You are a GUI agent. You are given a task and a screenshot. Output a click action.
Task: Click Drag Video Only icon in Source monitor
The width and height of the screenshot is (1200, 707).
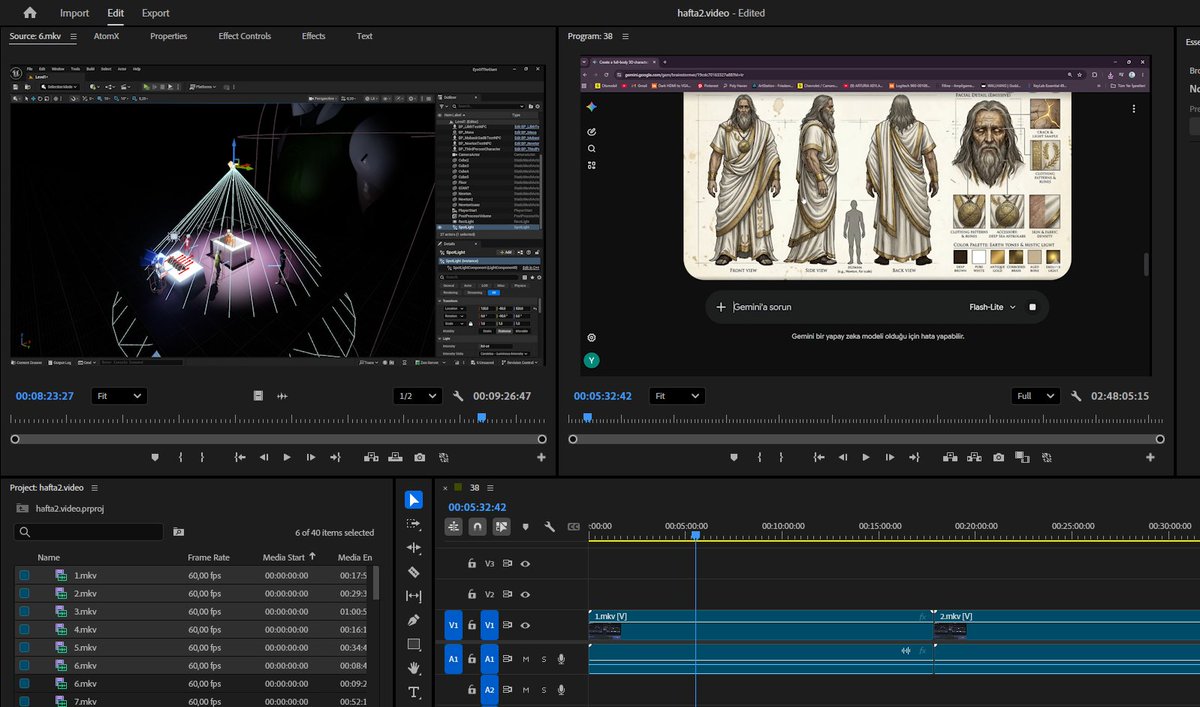tap(258, 396)
